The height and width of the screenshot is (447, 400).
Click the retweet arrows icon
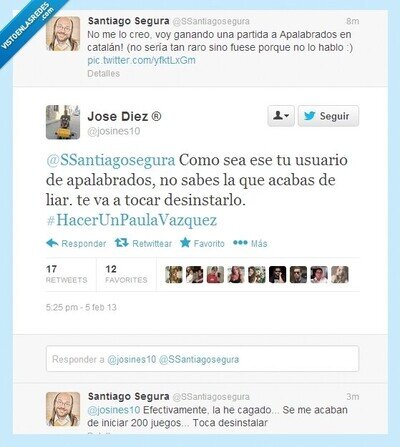pos(122,243)
